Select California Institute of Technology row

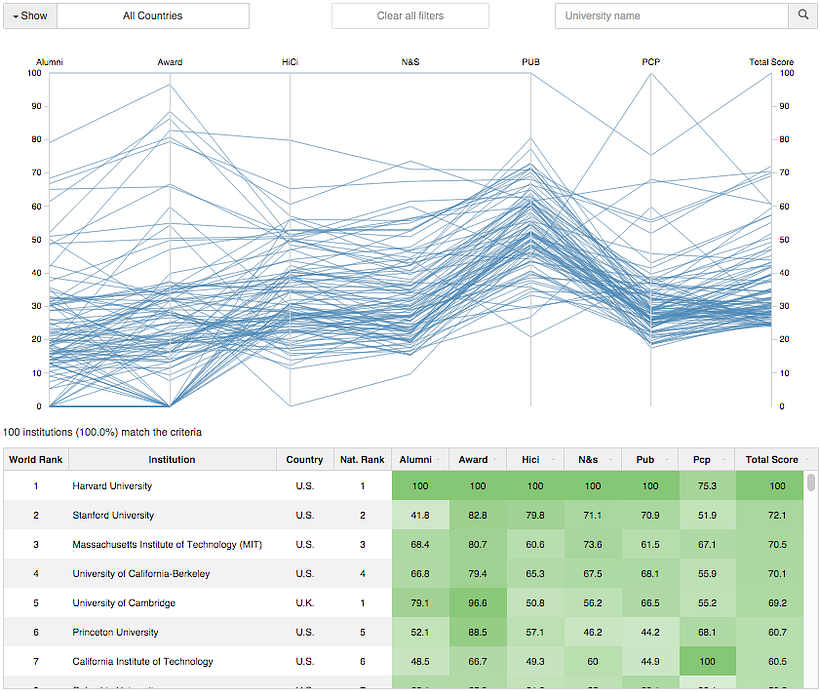[403, 661]
